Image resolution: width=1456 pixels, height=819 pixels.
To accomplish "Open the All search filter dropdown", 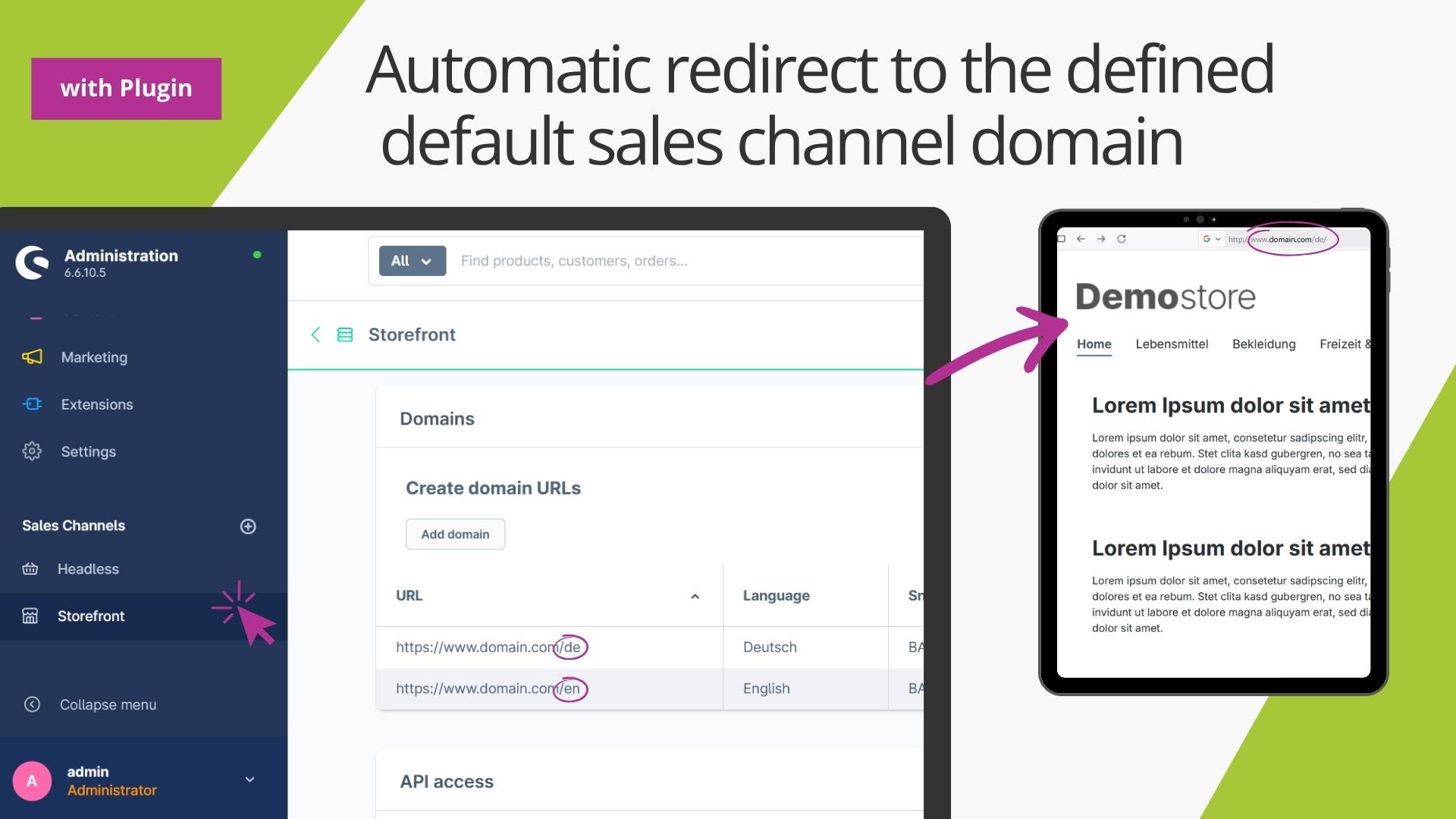I will [x=412, y=261].
